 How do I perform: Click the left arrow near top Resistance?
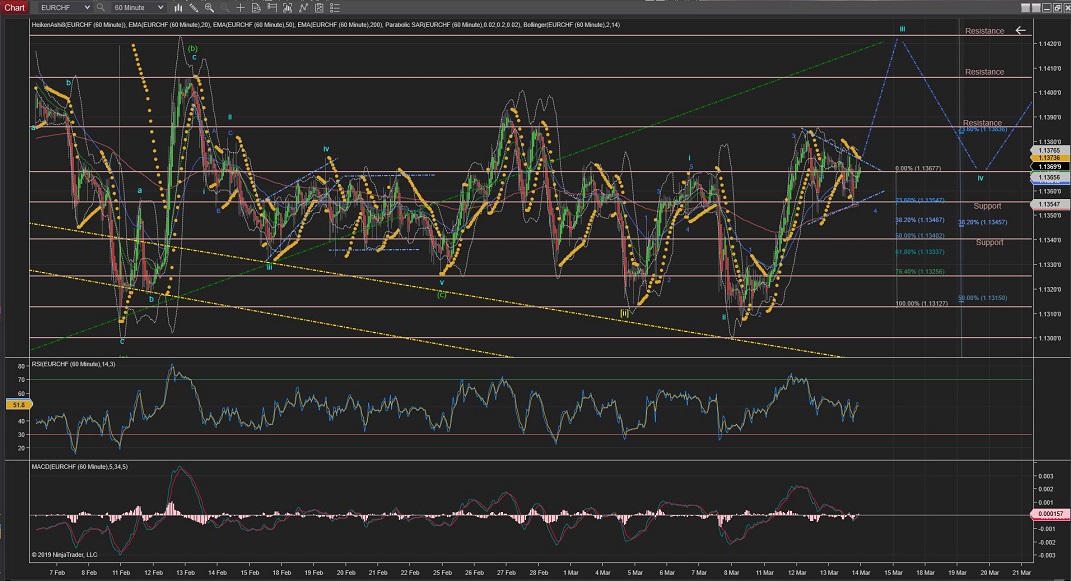click(x=1020, y=30)
